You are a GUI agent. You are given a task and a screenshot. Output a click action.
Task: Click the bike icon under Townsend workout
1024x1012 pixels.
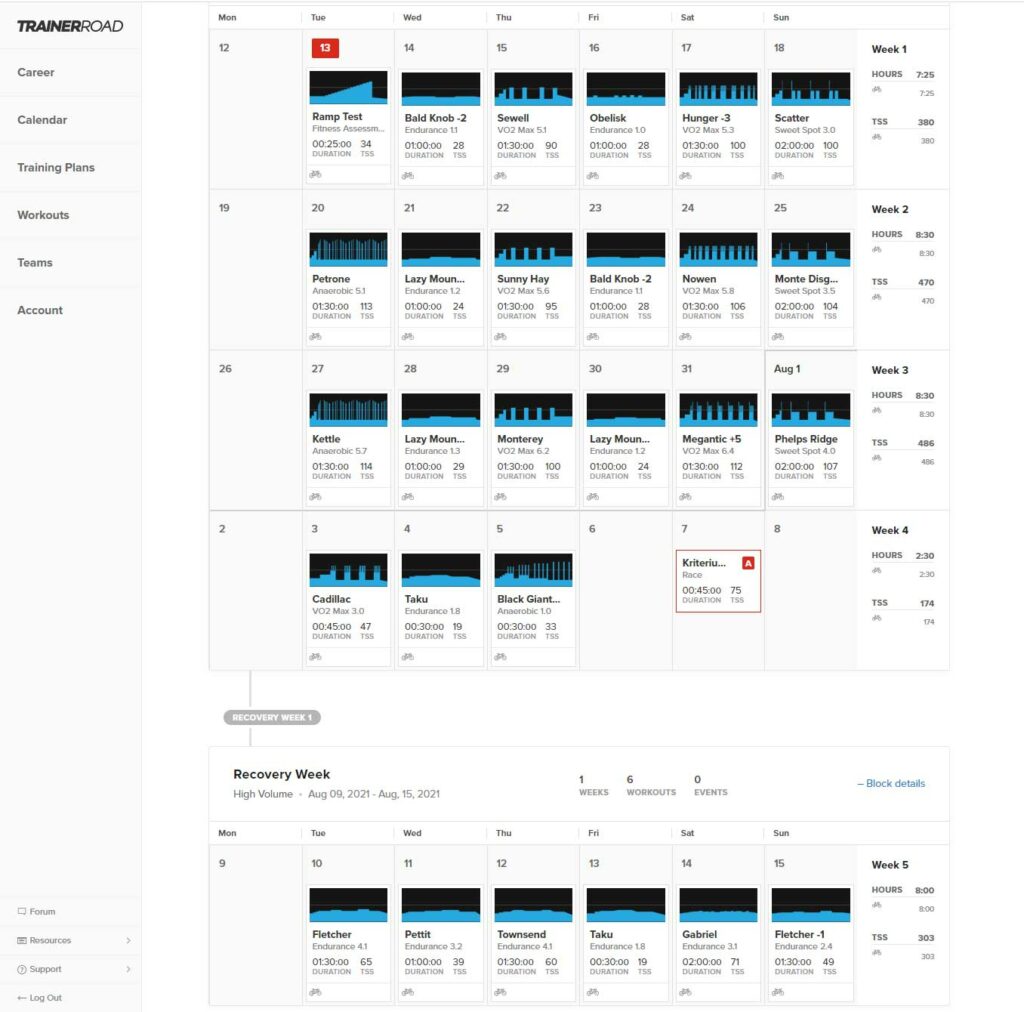click(500, 992)
